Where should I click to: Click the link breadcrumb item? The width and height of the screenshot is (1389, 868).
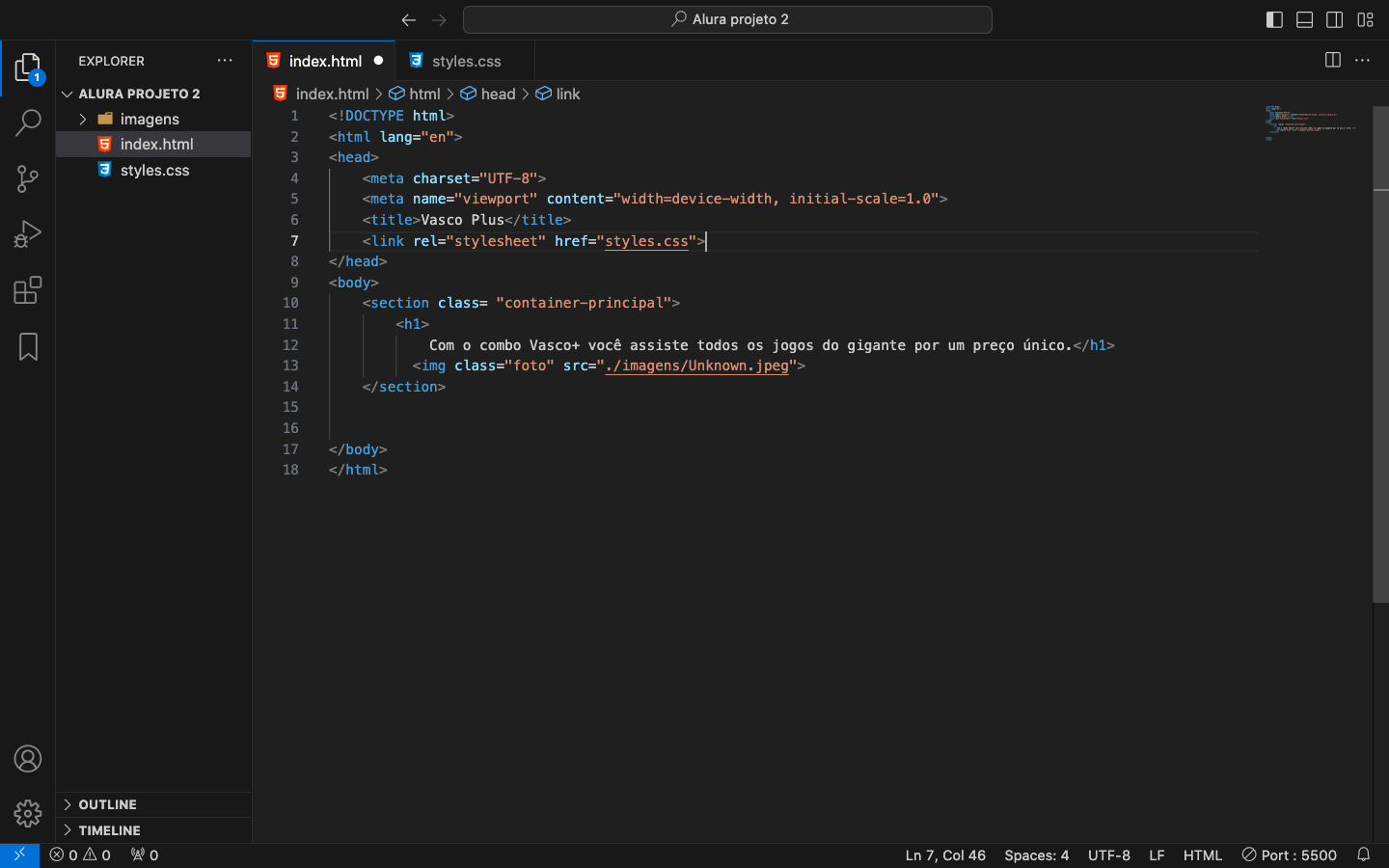558,94
